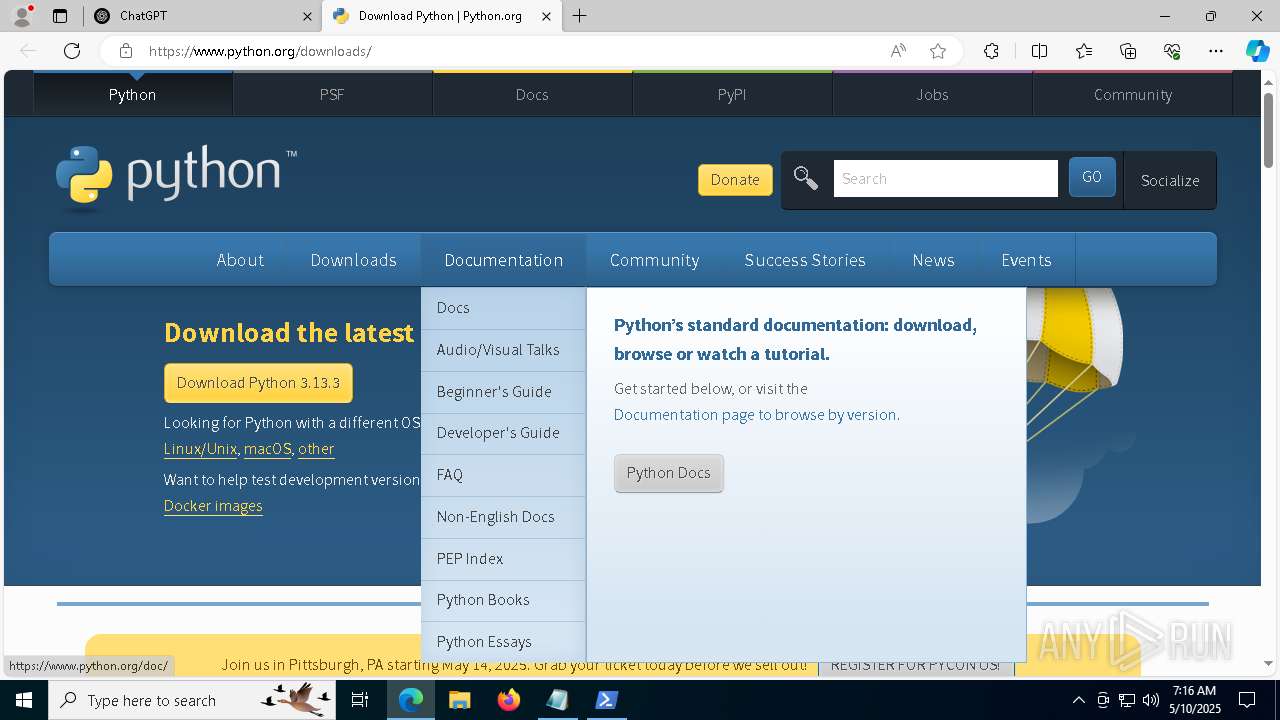Select PEP Index submenu item
Screen dimensions: 1280x720
(503, 559)
